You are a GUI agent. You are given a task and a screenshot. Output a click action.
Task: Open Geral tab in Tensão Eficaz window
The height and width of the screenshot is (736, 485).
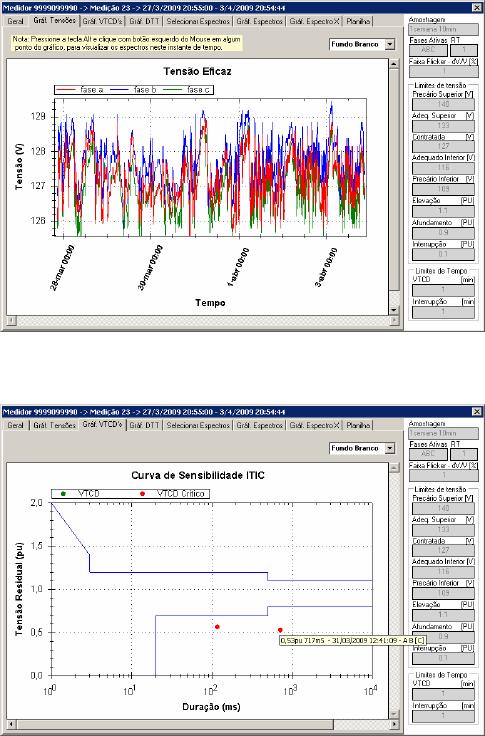15,21
